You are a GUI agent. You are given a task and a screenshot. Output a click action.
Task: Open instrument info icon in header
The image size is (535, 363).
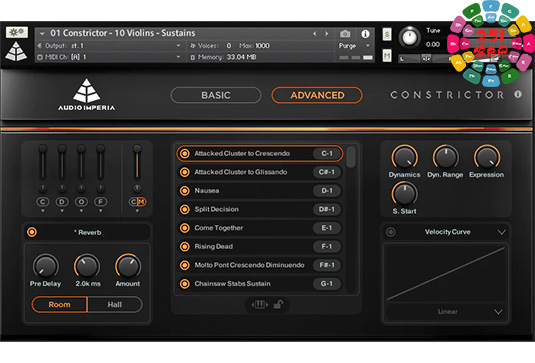[365, 34]
